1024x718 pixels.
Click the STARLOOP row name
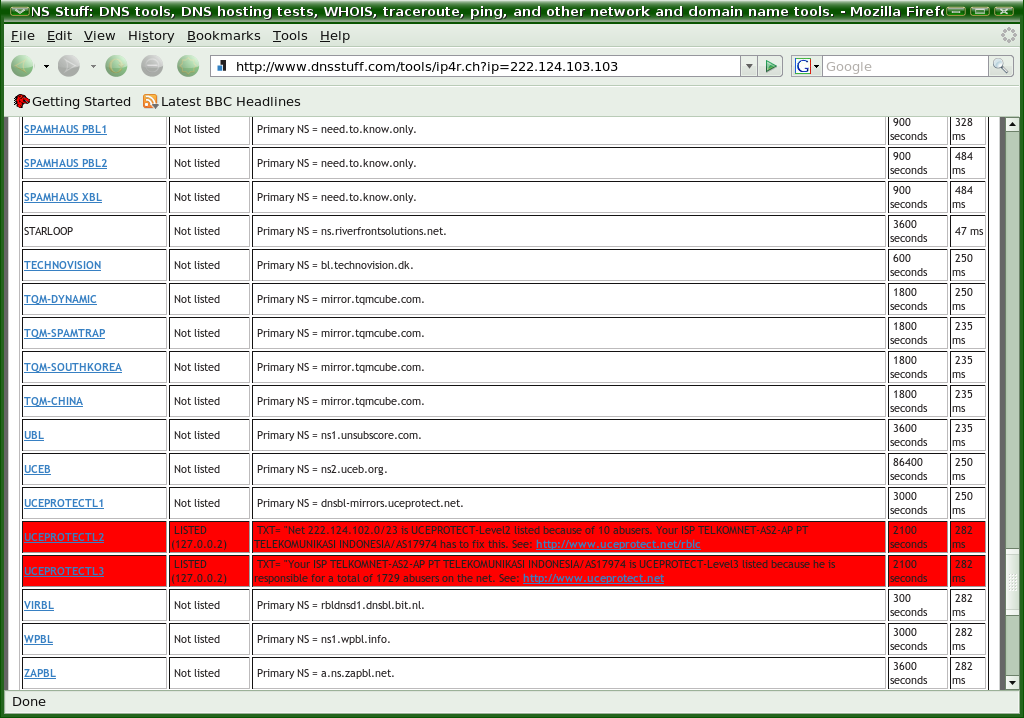(x=48, y=231)
